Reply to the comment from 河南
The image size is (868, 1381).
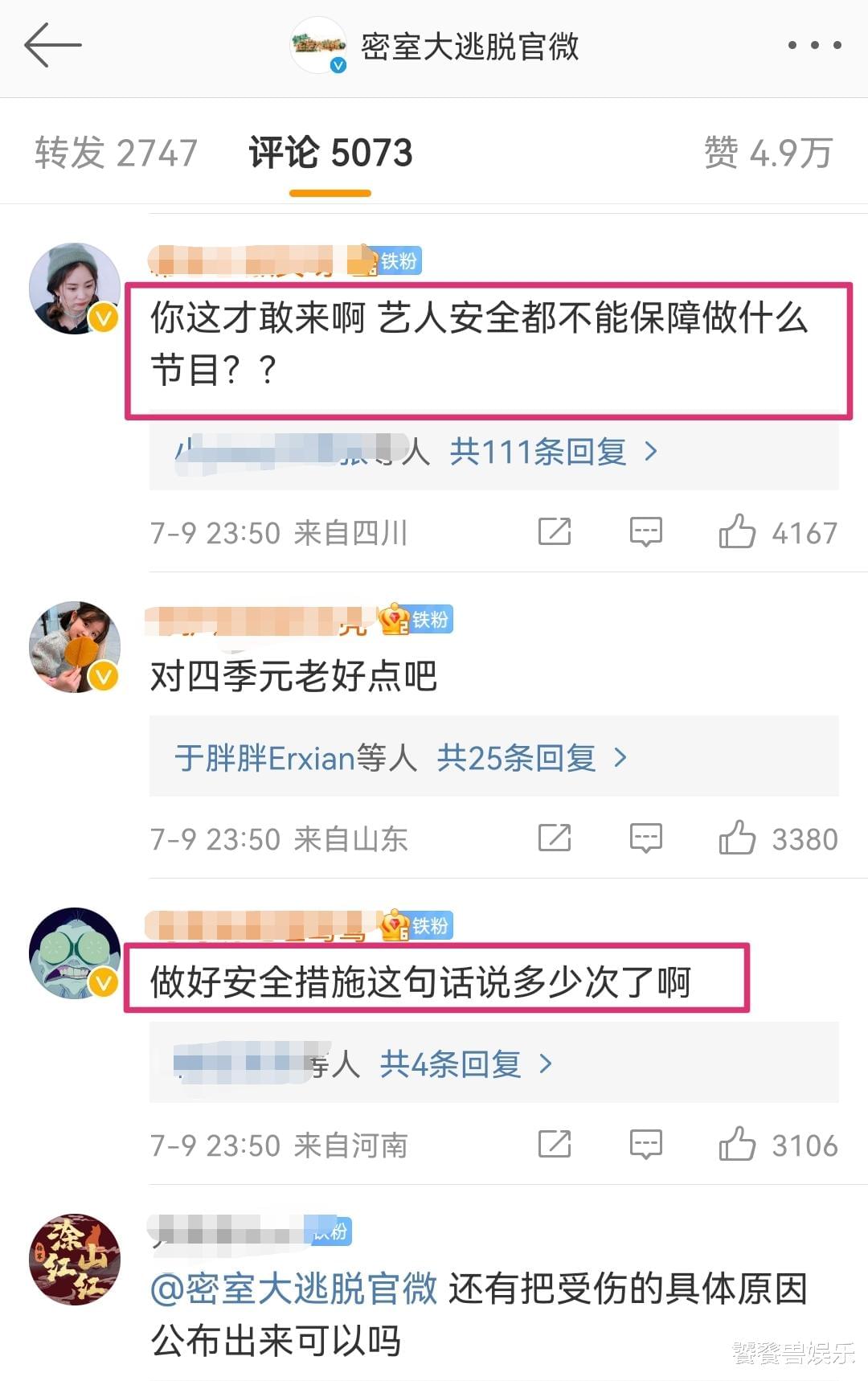tap(646, 1145)
